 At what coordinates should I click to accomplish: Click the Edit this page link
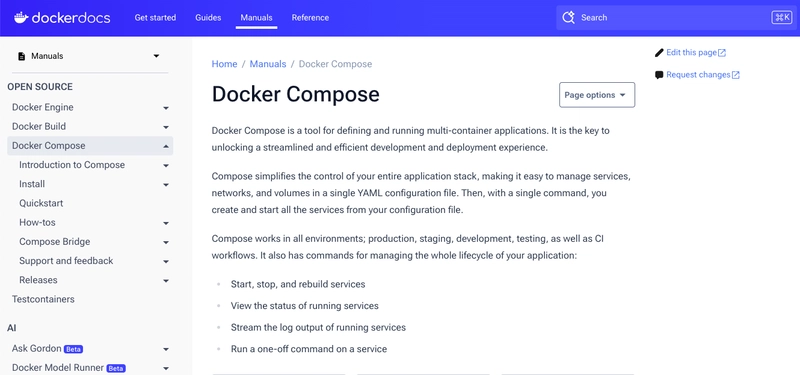coord(691,53)
